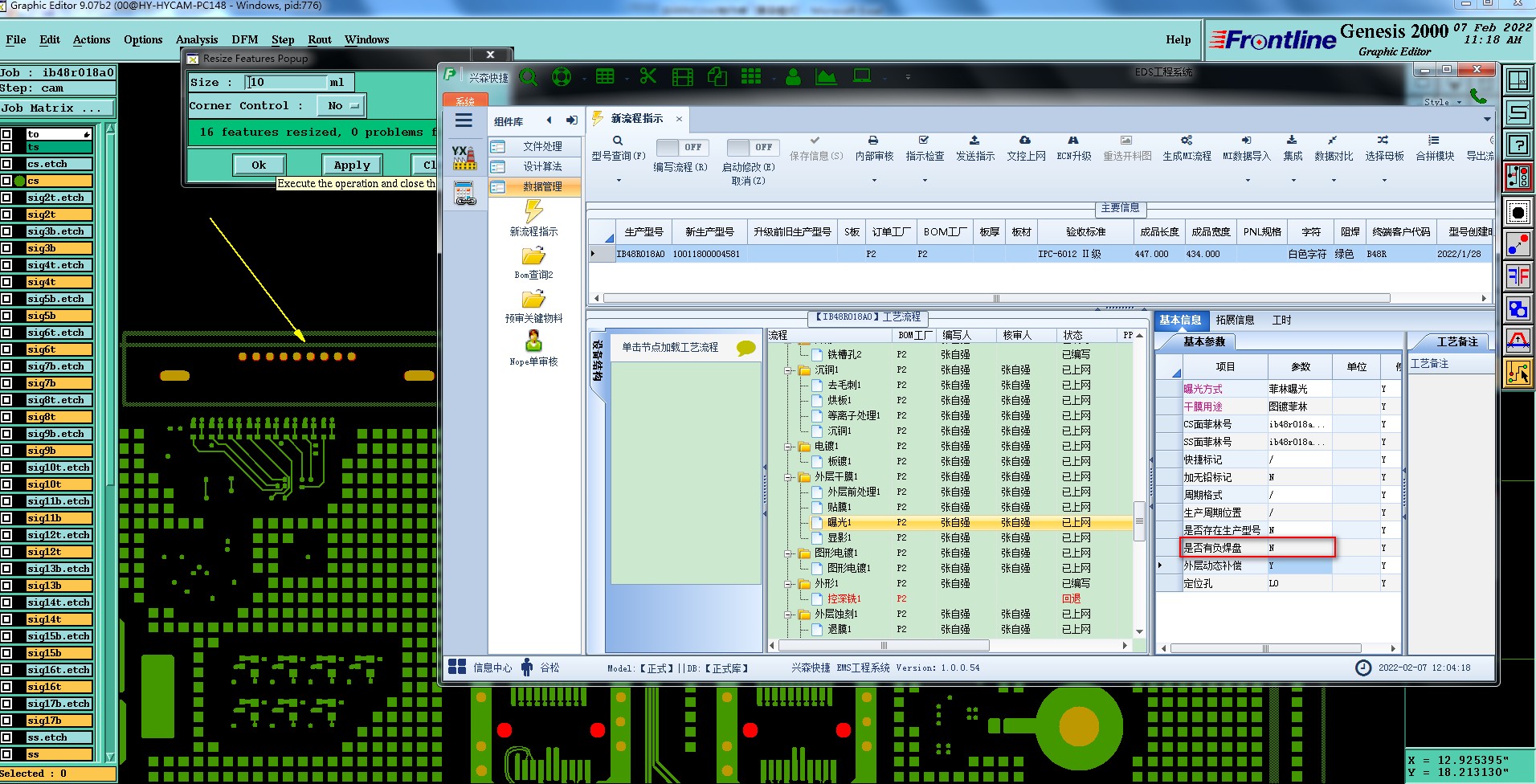1536x784 pixels.
Task: Open the Nope单审核 person icon
Action: pos(533,341)
